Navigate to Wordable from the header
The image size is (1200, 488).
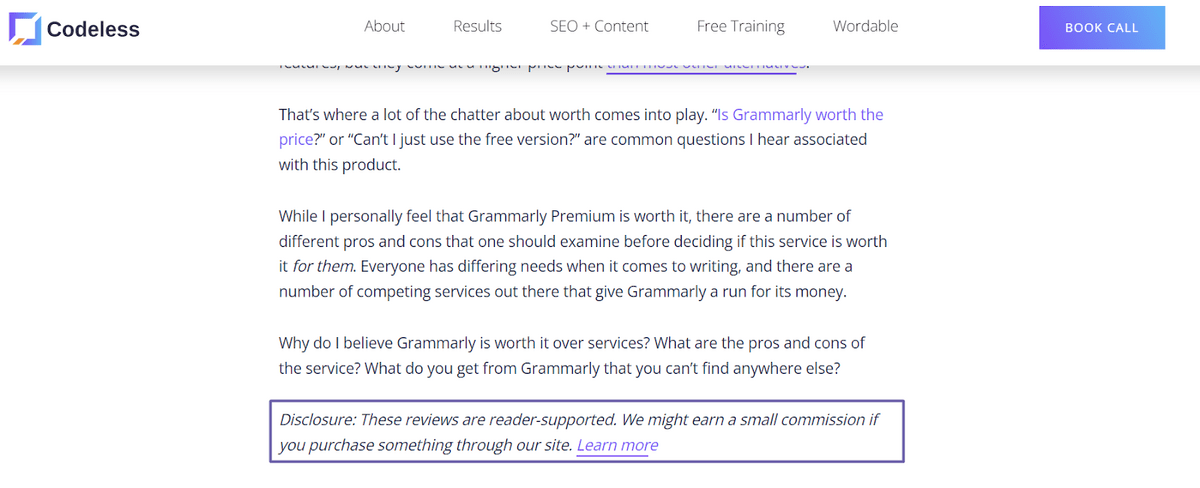(865, 26)
